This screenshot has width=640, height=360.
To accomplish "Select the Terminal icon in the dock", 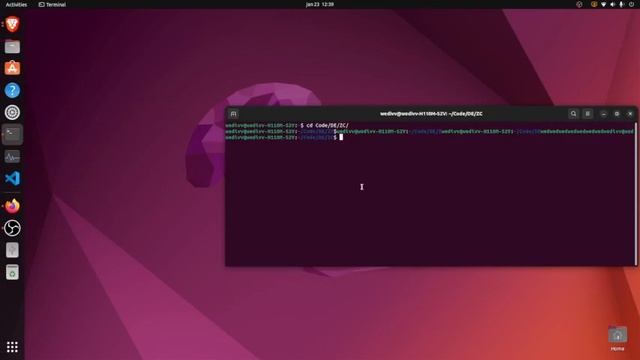I will 12,134.
